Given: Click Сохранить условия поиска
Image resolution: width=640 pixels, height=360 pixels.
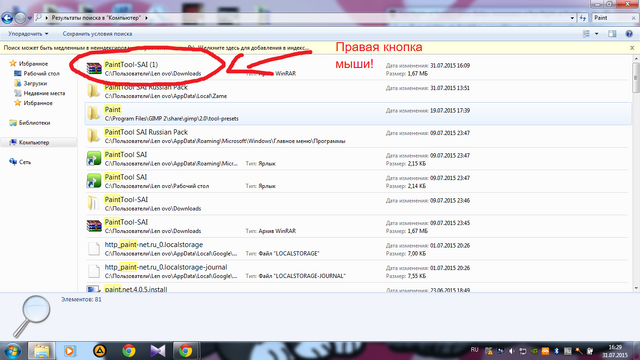Looking at the screenshot, I should coord(97,34).
